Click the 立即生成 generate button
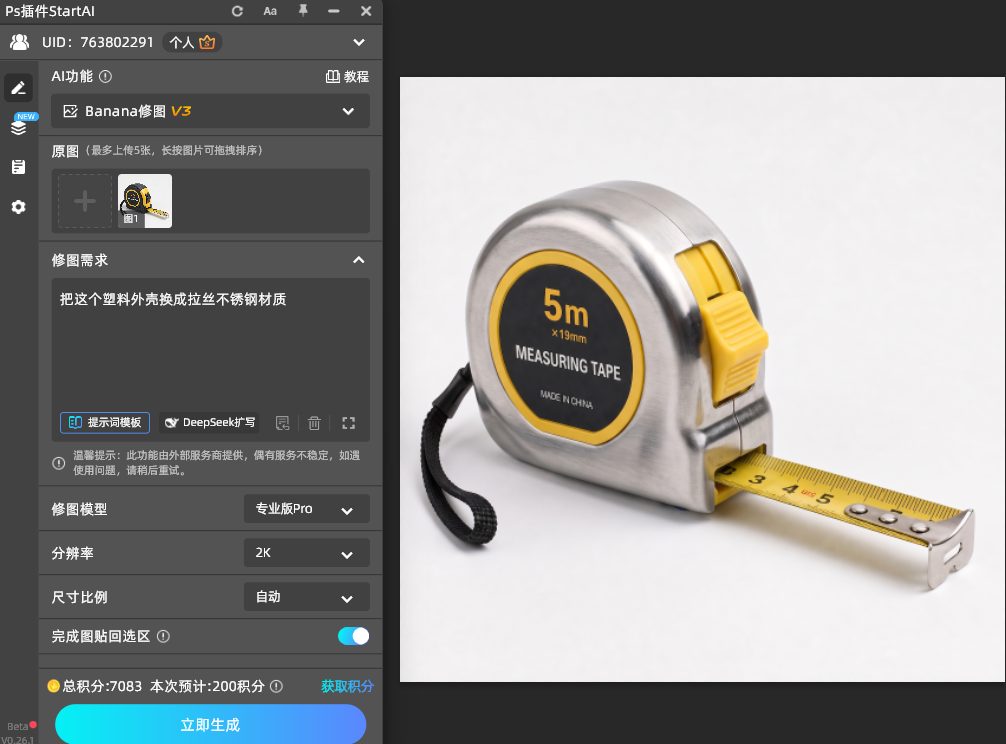The width and height of the screenshot is (1006, 744). click(x=210, y=725)
